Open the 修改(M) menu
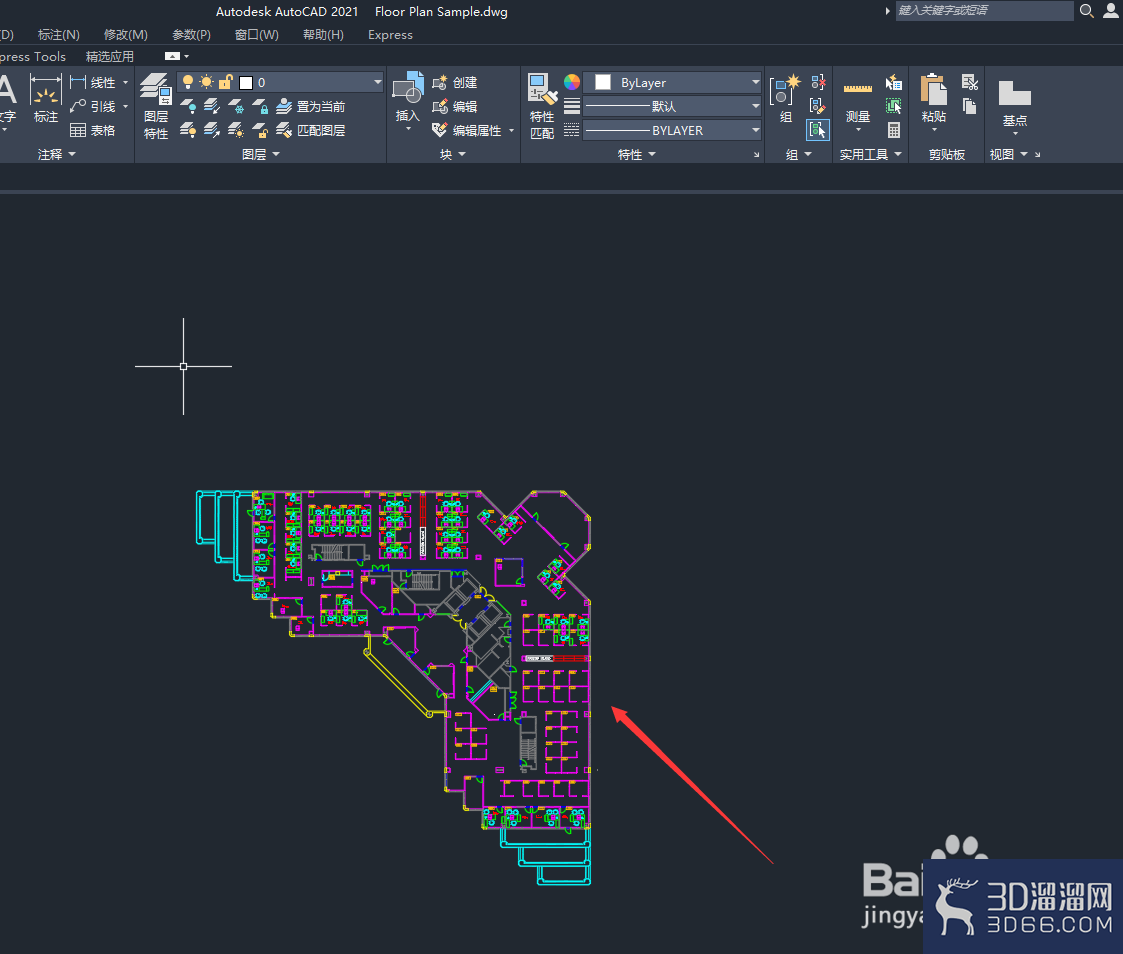 125,34
